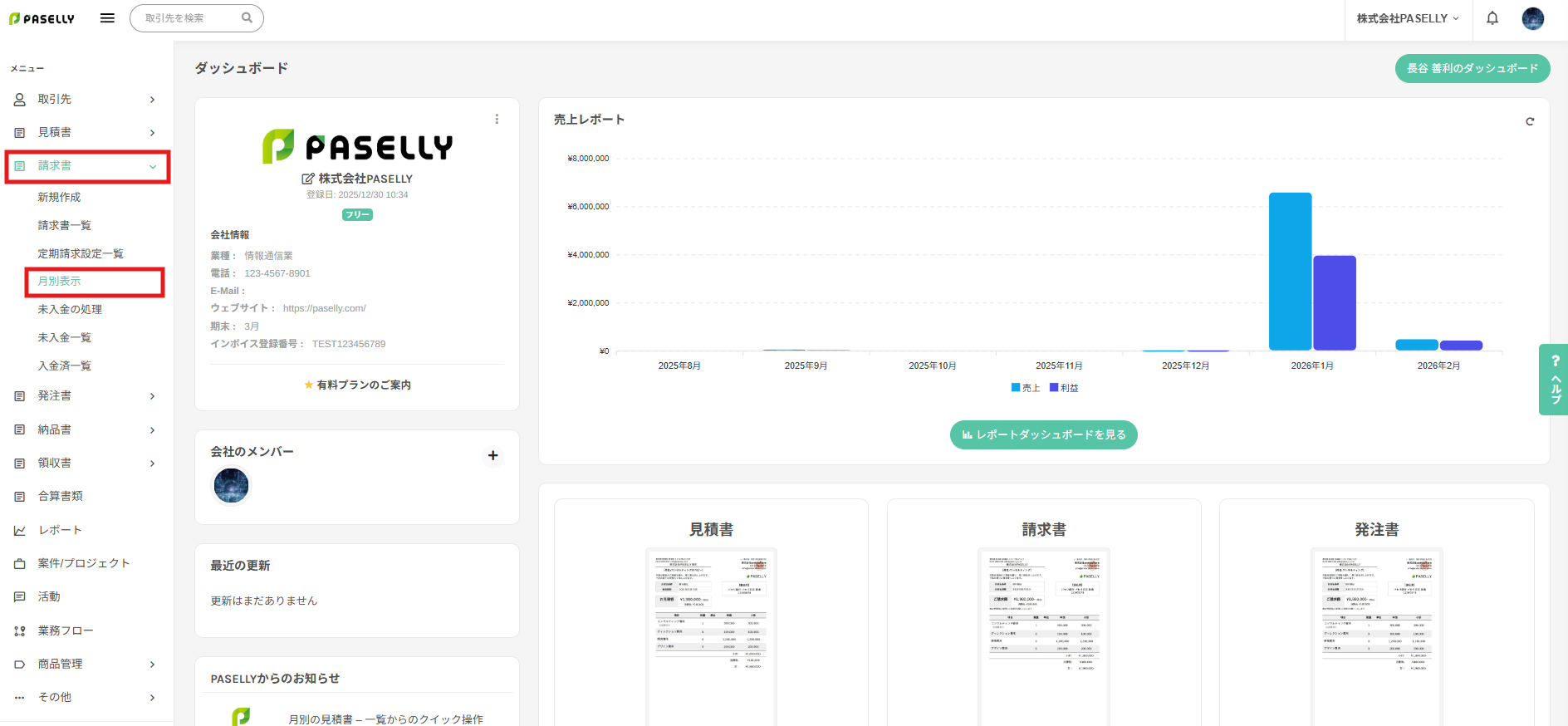This screenshot has width=1568, height=726.
Task: Click the 案件/プロジェクト briefcase icon
Action: tap(19, 563)
